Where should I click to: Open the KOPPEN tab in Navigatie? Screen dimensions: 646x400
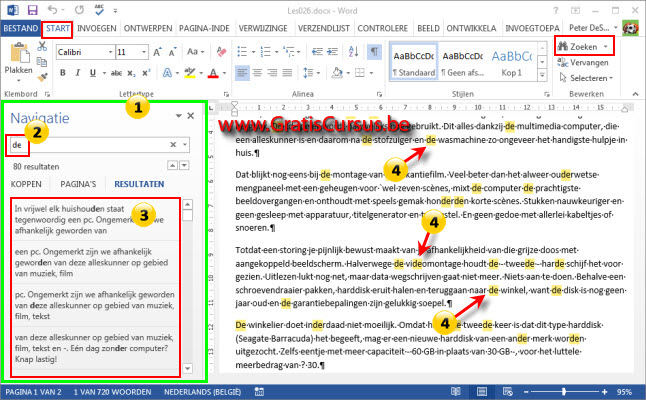pos(26,184)
